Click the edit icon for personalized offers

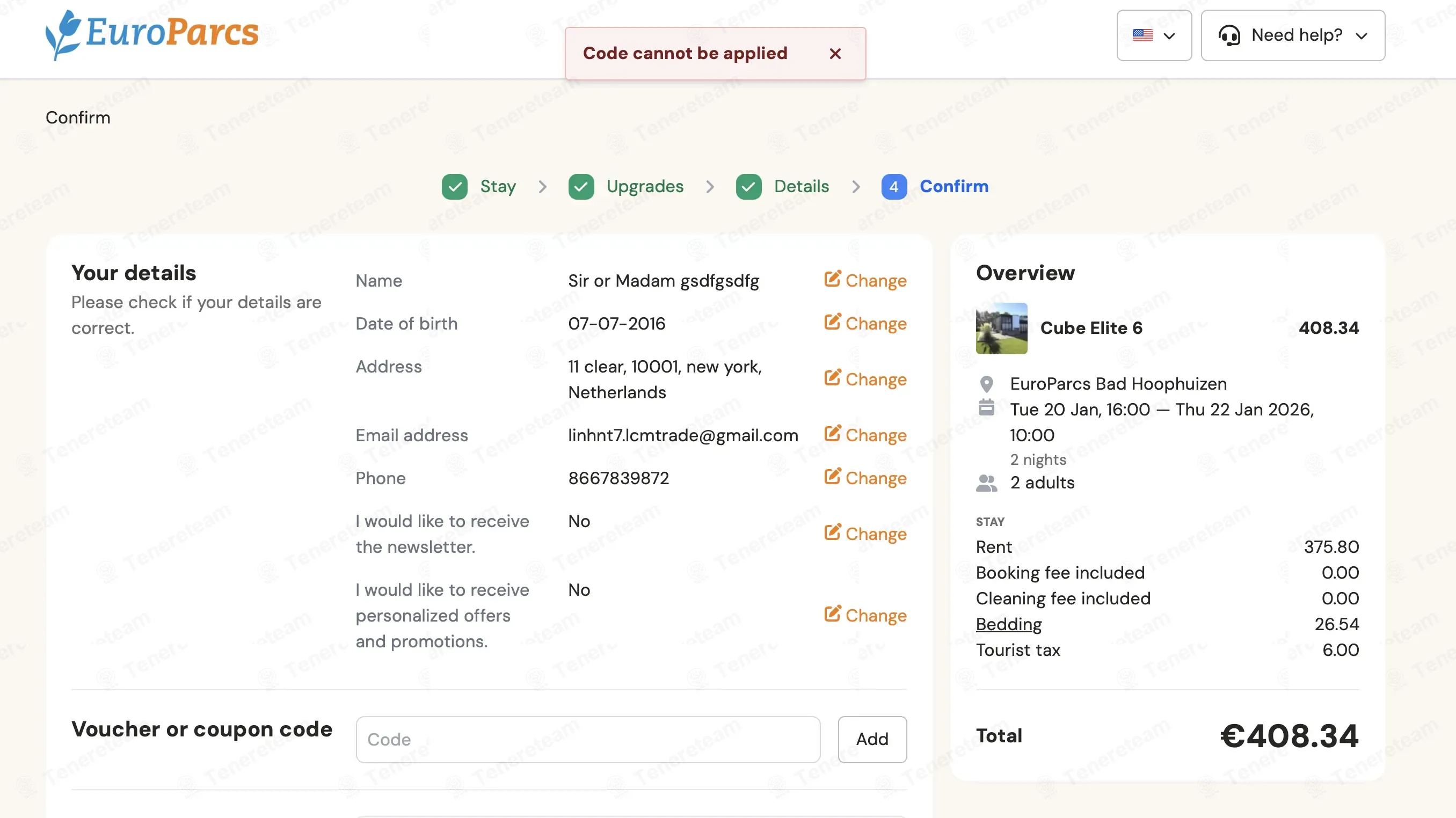(x=832, y=614)
